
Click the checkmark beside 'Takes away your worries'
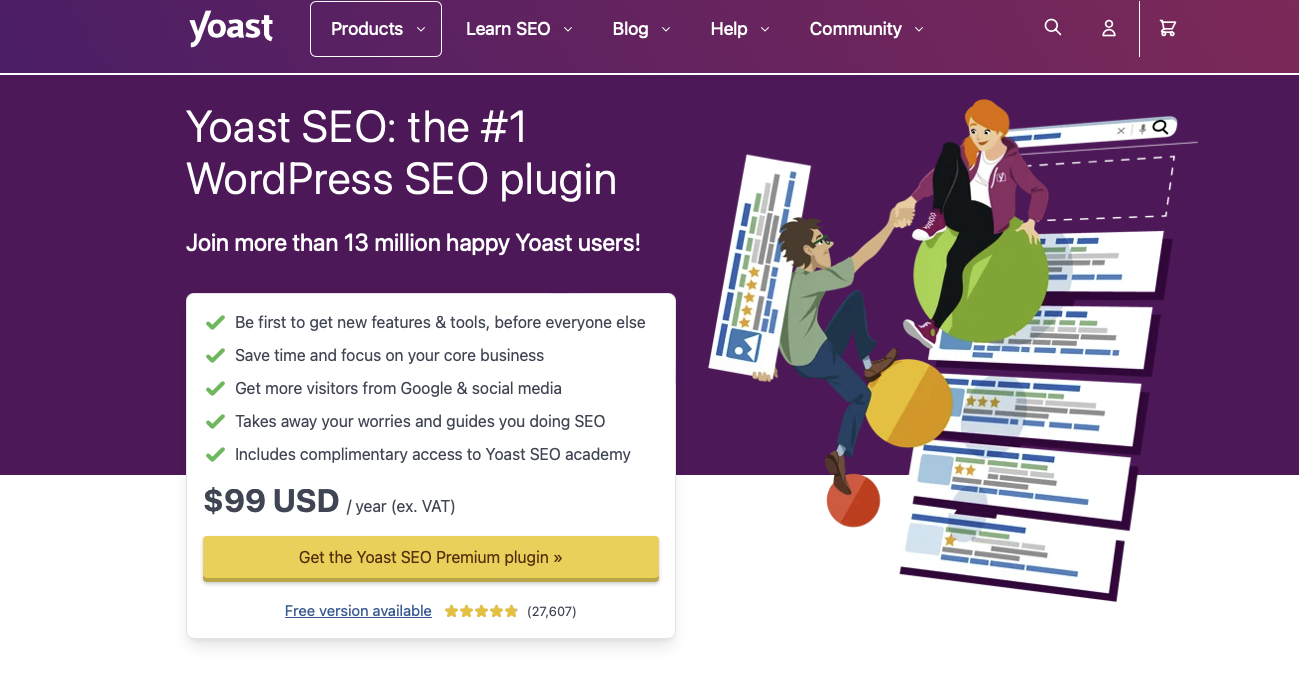point(215,422)
